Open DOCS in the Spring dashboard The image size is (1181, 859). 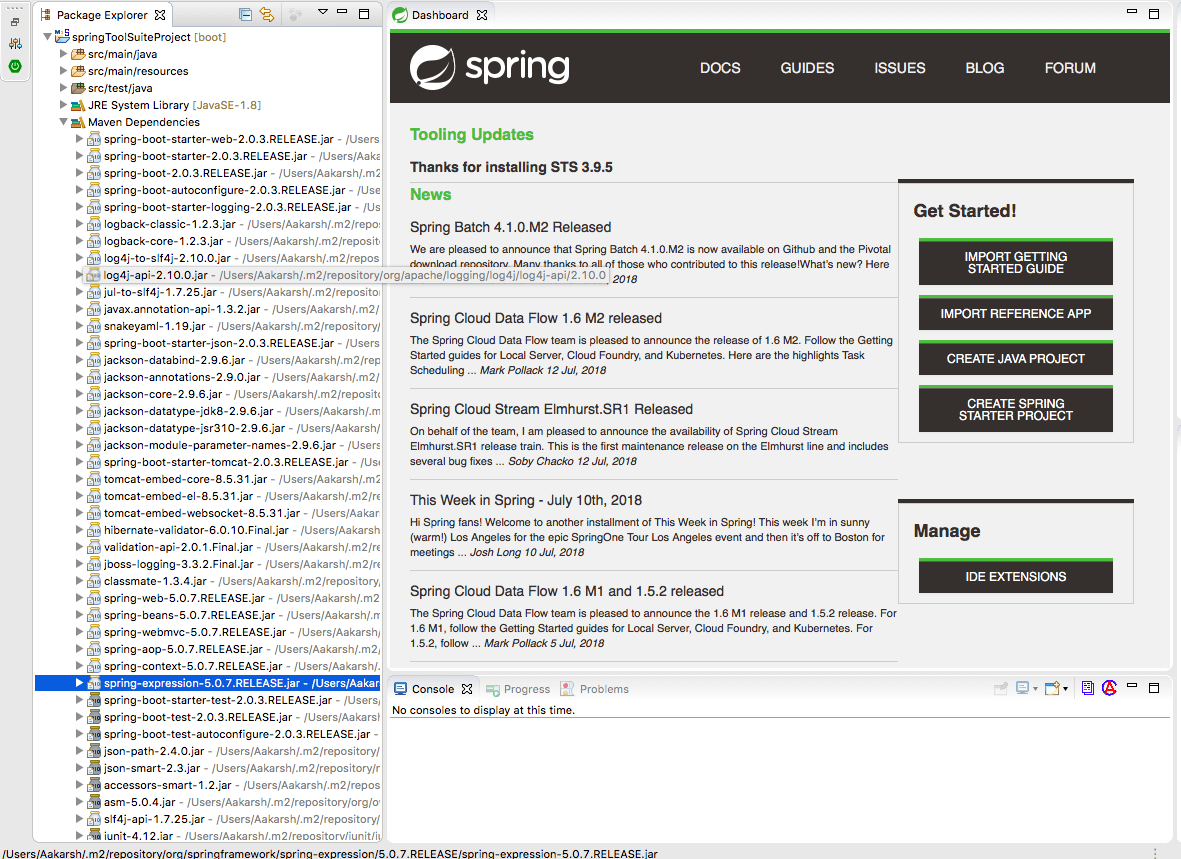[x=720, y=68]
